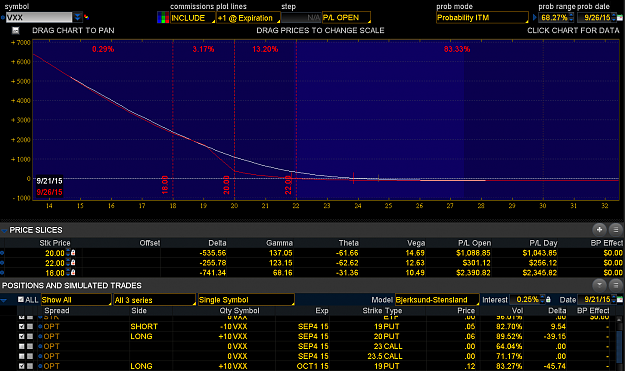This screenshot has width=625, height=371.
Task: Open Positions and Simulated Trades down-arrow button
Action: (x=599, y=285)
